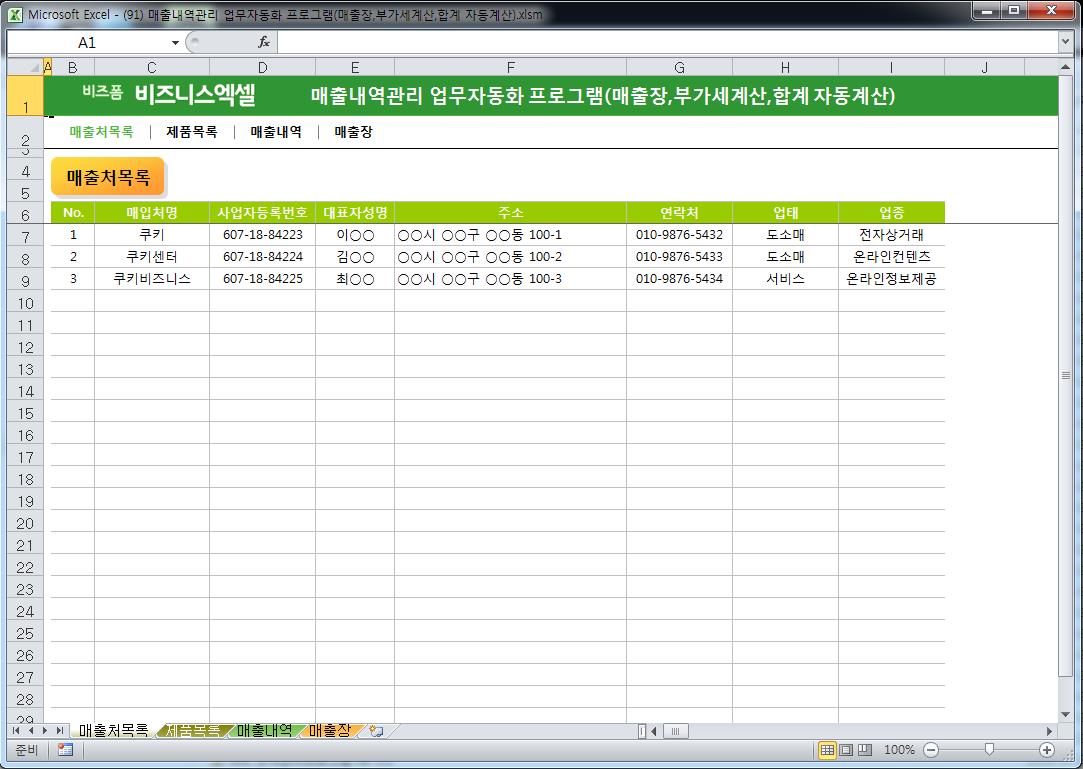Open the 매출장 sheet tab
The width and height of the screenshot is (1083, 769).
coord(330,731)
